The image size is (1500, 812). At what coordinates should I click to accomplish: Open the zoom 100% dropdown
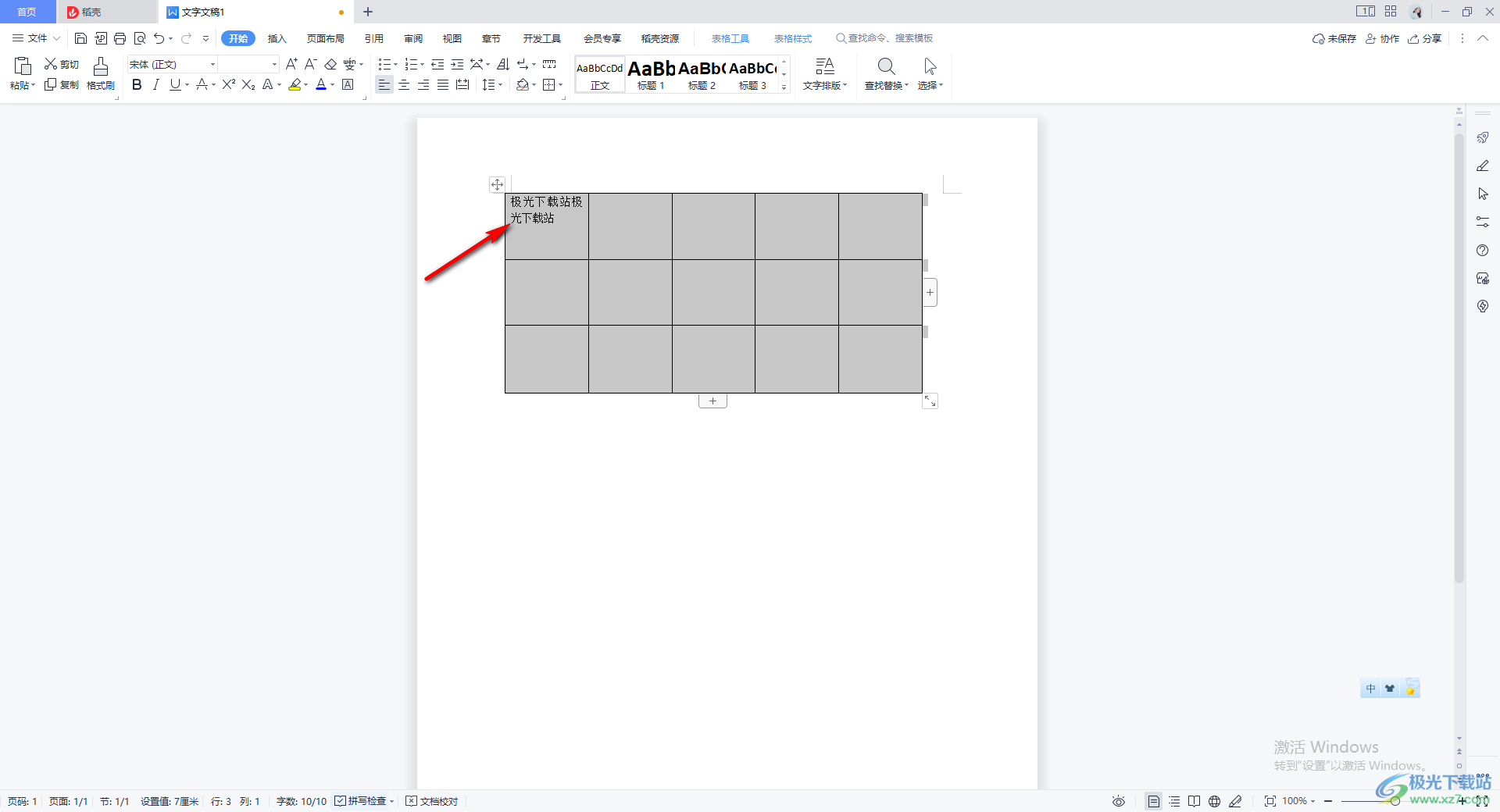click(1298, 801)
